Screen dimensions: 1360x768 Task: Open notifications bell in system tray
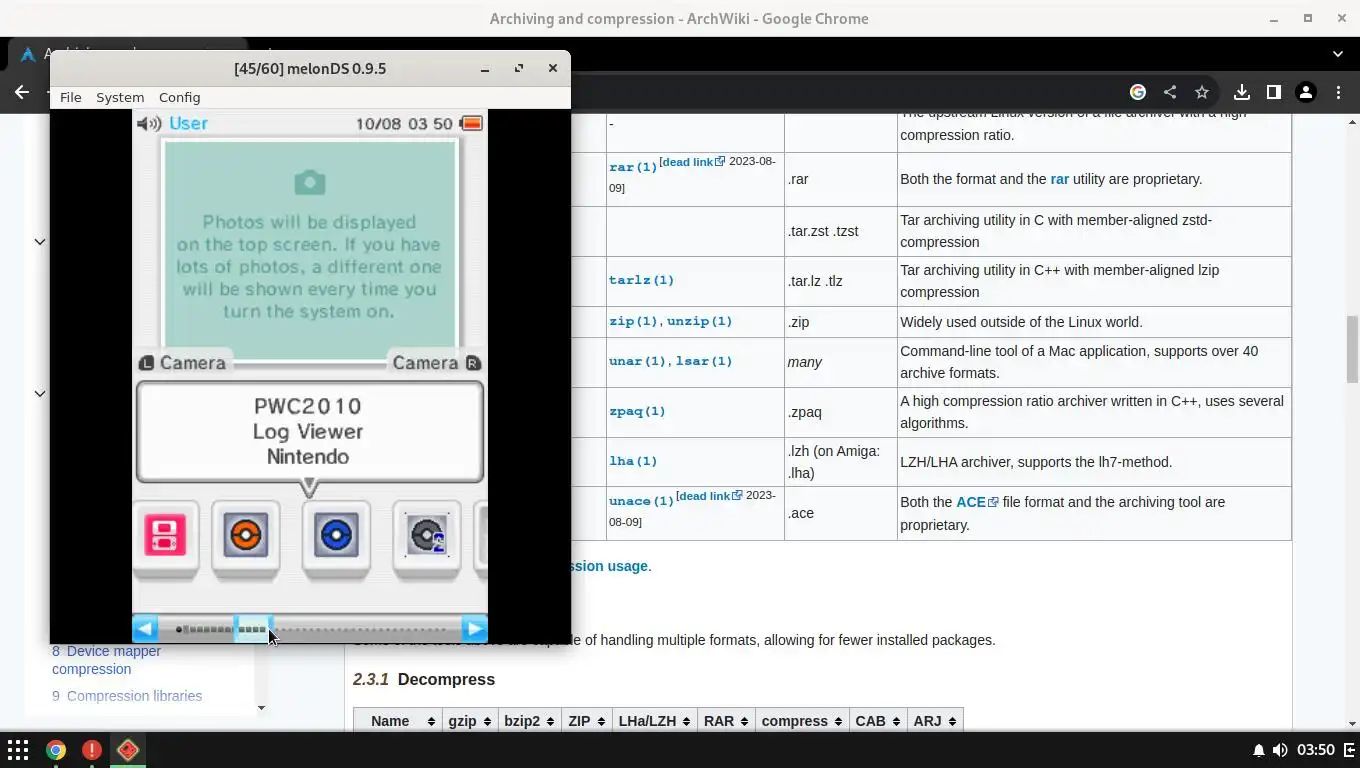click(1259, 750)
